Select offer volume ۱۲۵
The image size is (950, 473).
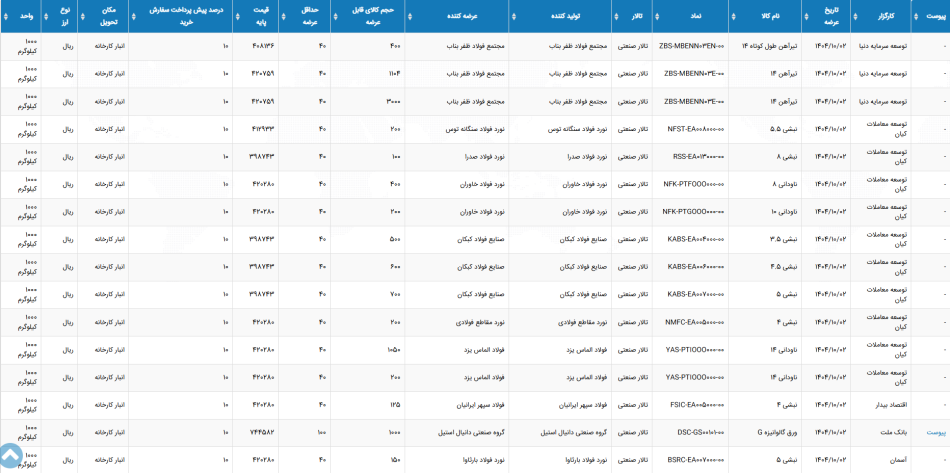click(x=396, y=405)
